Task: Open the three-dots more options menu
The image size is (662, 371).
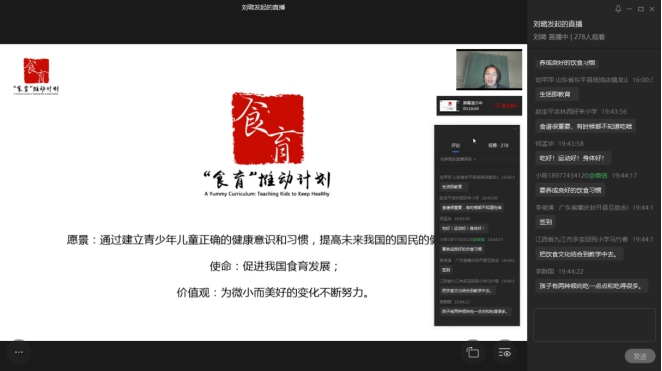Action: [x=19, y=352]
